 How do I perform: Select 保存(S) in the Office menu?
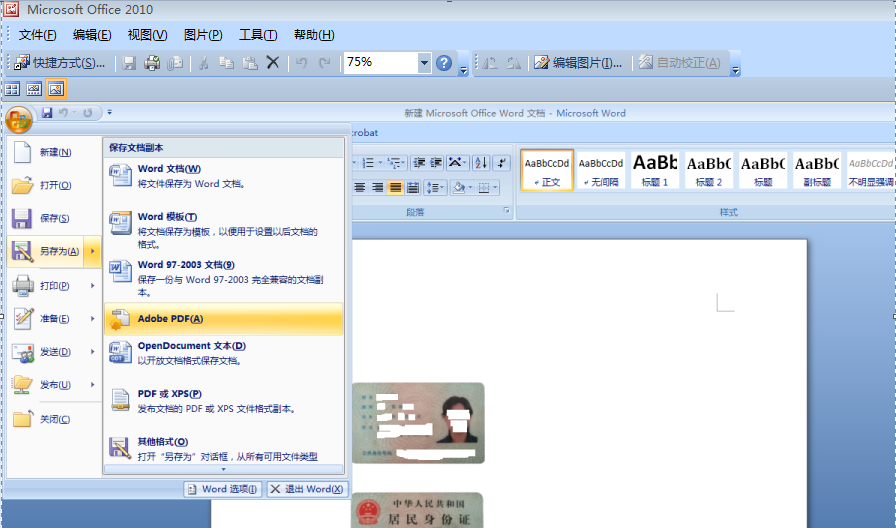[x=54, y=218]
